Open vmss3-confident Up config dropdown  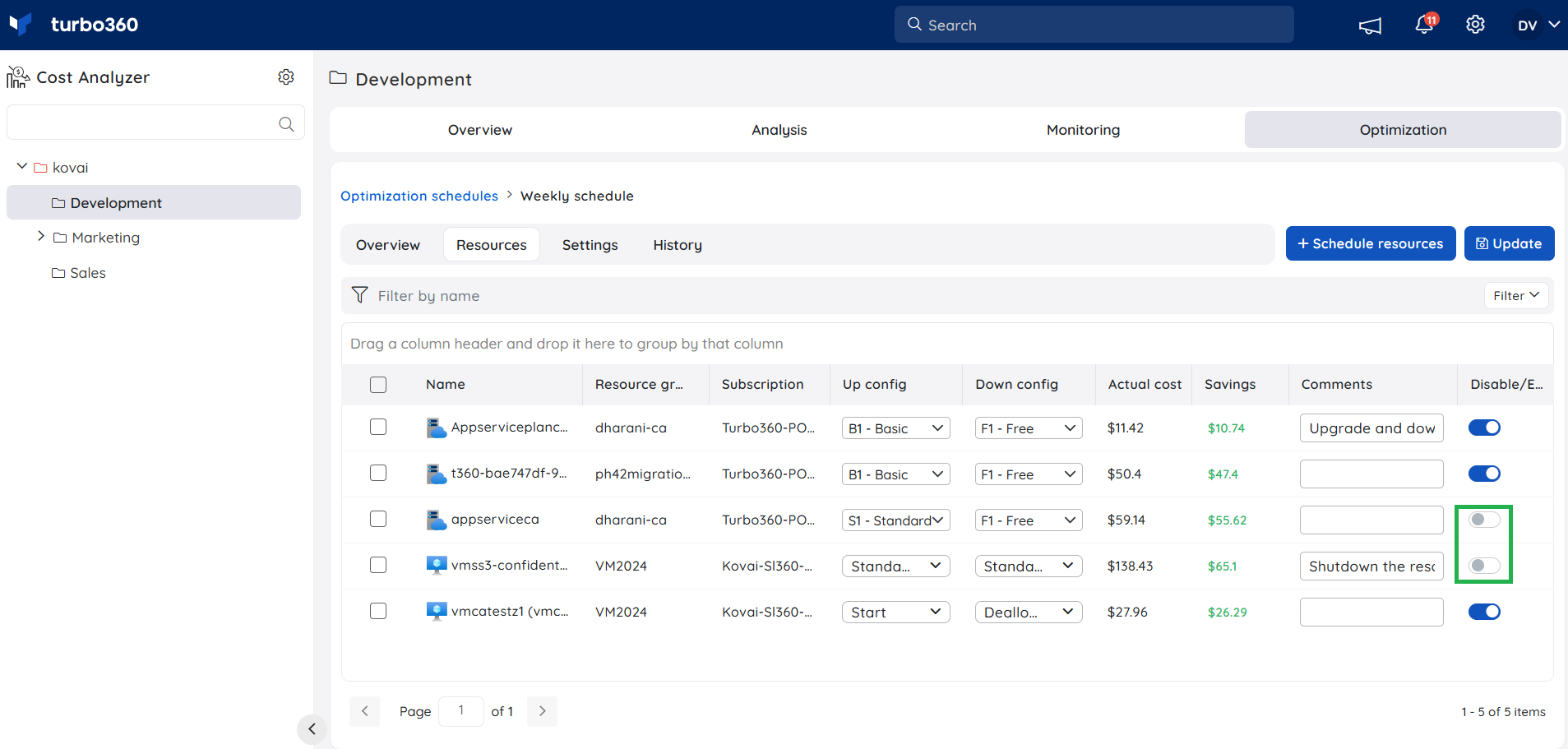pos(896,566)
